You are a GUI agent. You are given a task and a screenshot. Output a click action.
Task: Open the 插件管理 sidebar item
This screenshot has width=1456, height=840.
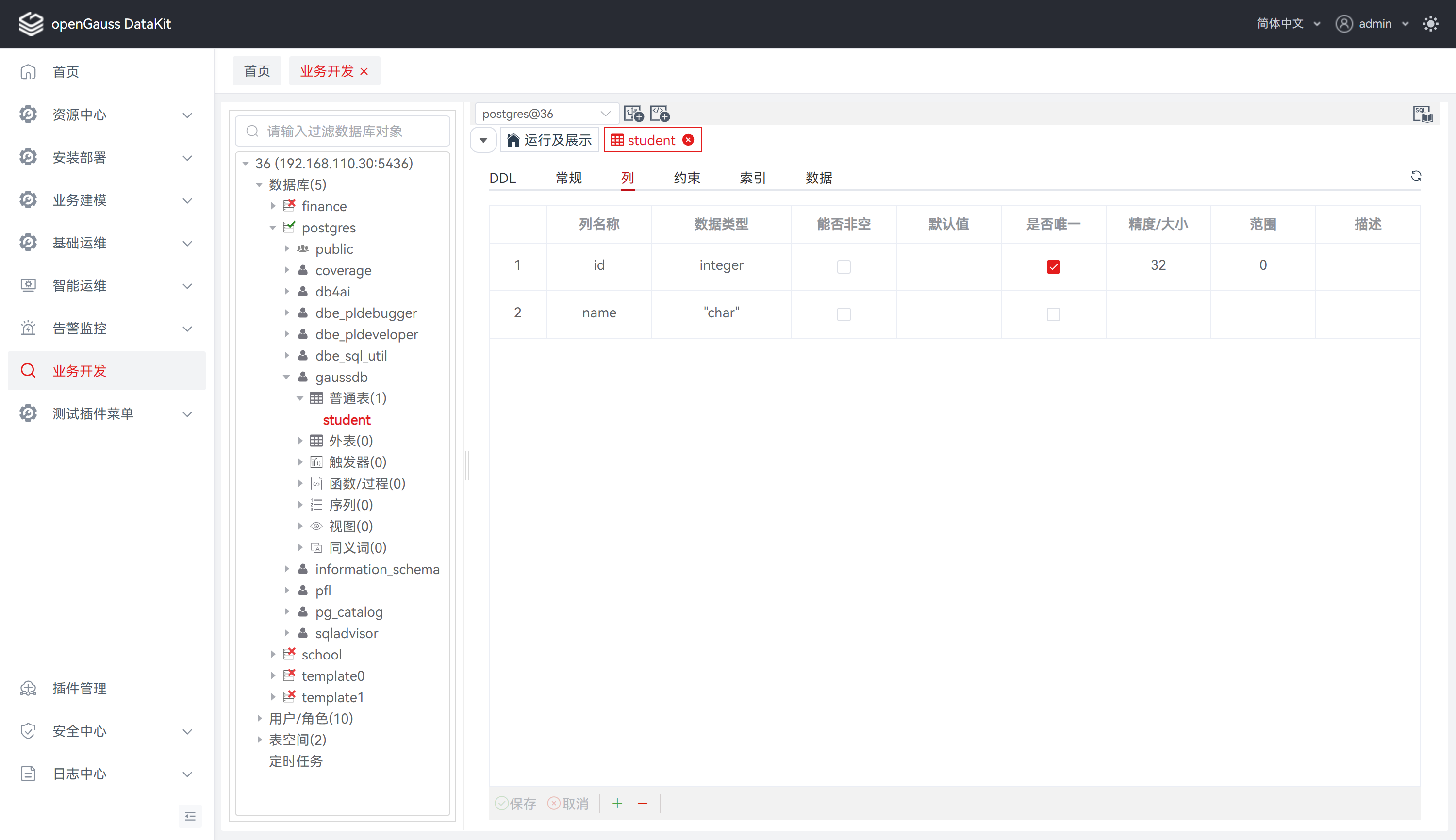[80, 688]
